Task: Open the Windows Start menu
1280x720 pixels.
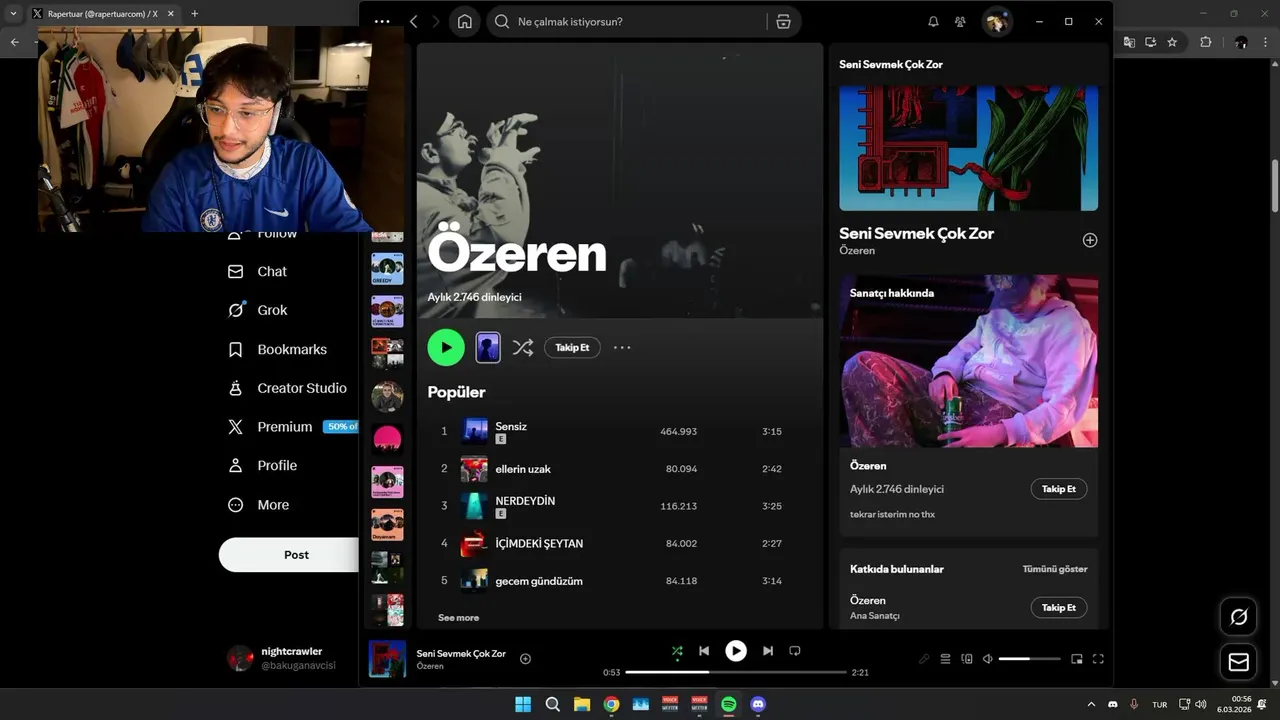Action: pyautogui.click(x=523, y=704)
